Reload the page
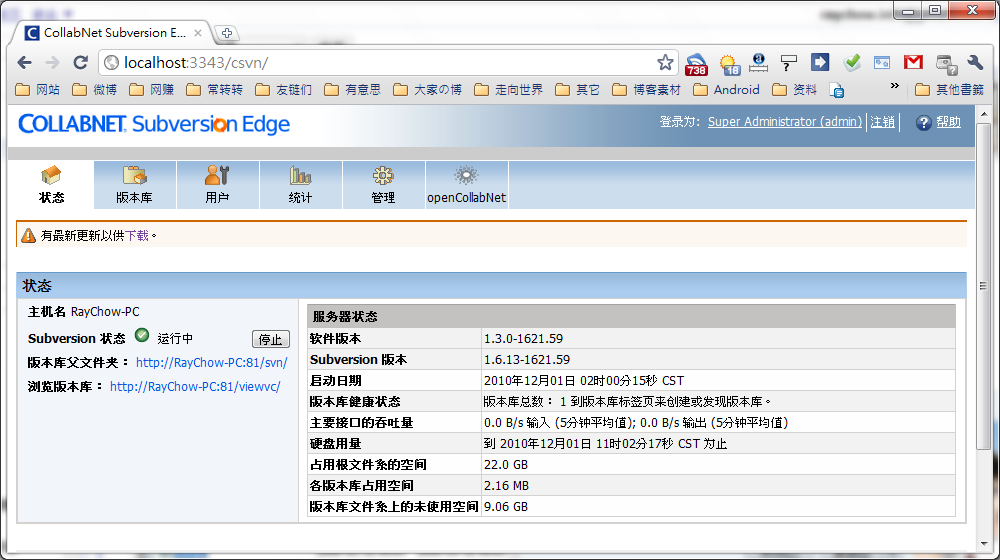1000x560 pixels. [x=80, y=63]
